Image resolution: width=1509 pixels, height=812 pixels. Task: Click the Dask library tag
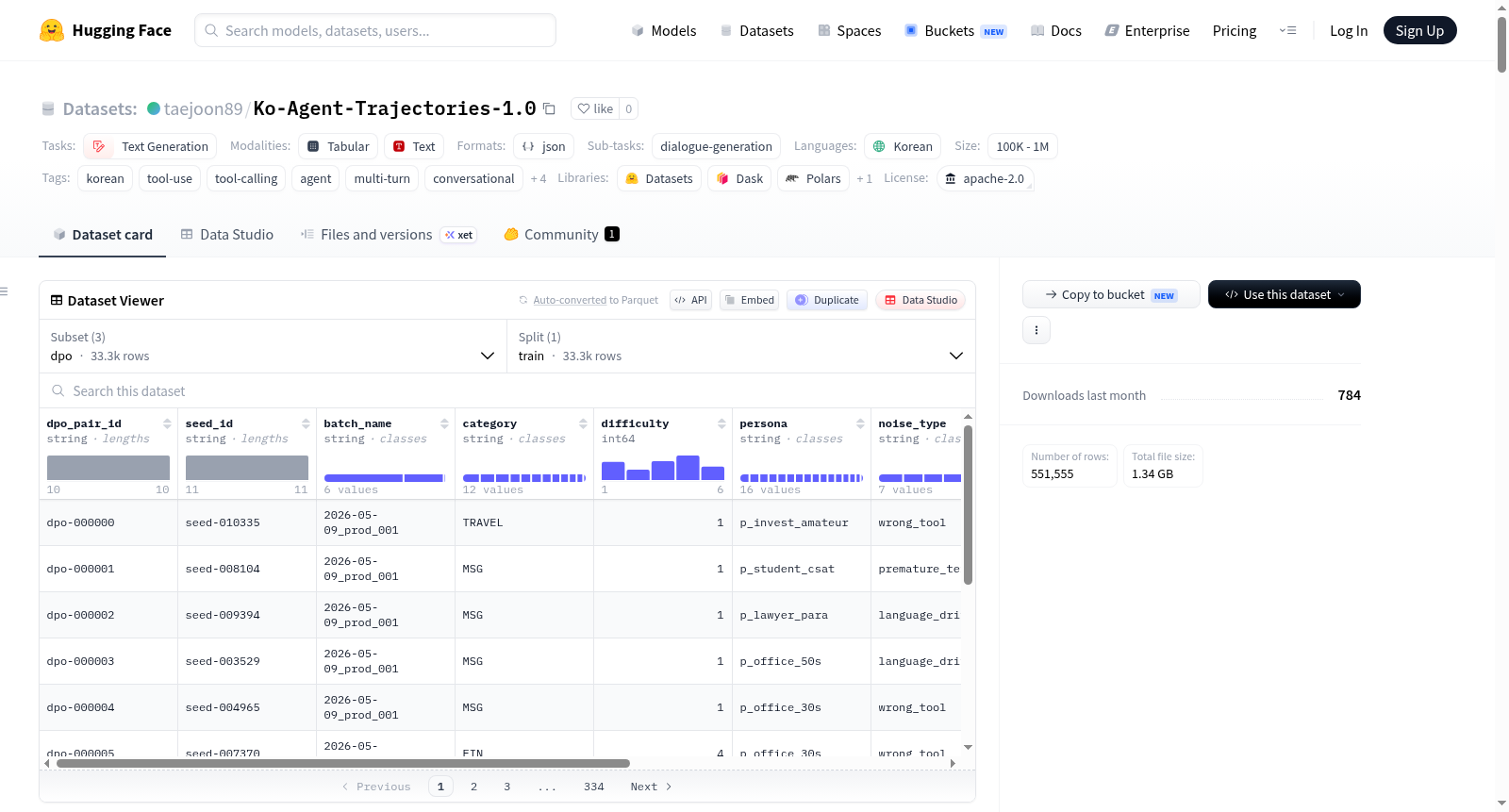739,178
